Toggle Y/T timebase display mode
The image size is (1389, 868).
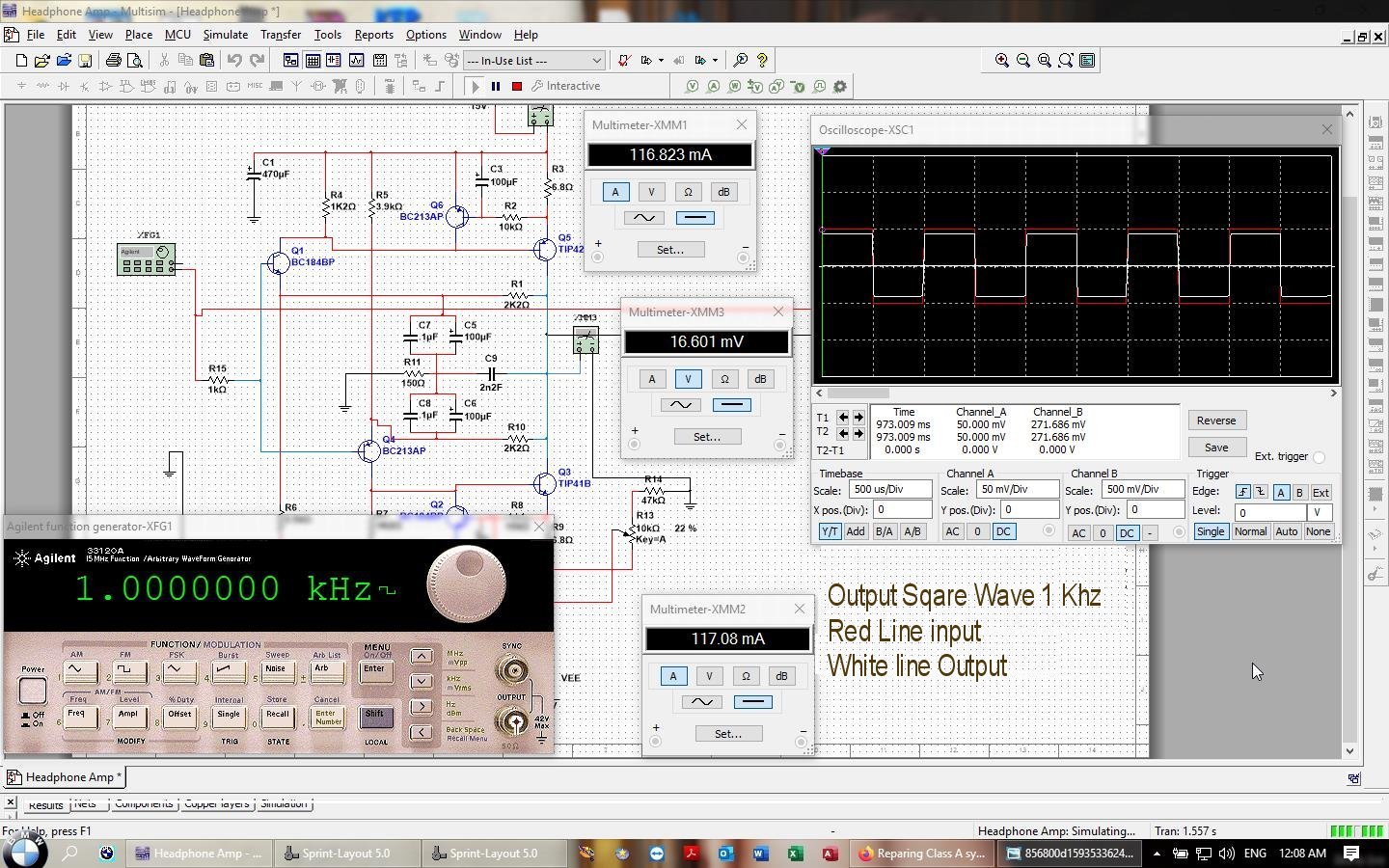[830, 531]
